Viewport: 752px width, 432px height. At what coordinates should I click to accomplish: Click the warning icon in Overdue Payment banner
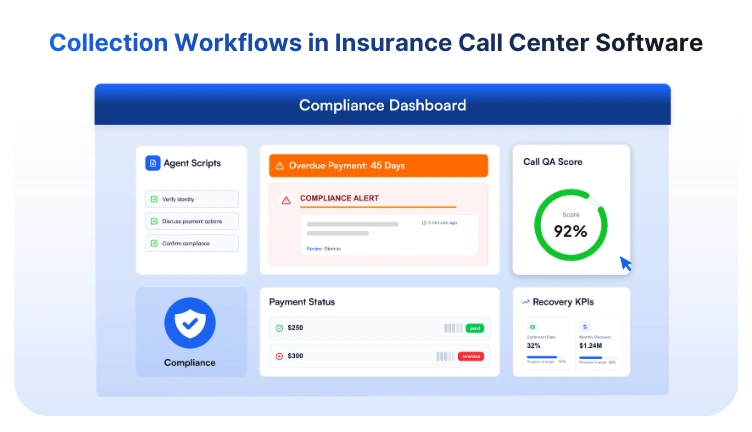280,166
